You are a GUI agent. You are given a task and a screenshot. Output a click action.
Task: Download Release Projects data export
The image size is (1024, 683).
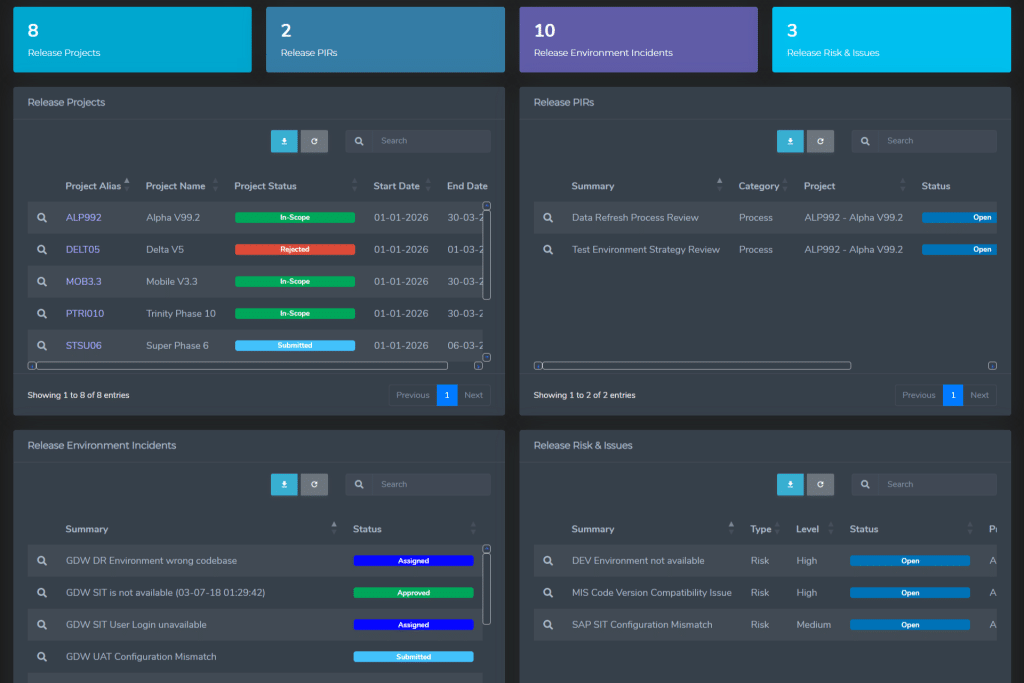284,141
